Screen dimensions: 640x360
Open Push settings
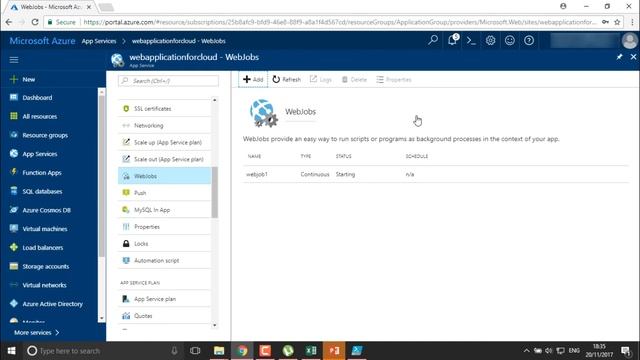pyautogui.click(x=165, y=193)
